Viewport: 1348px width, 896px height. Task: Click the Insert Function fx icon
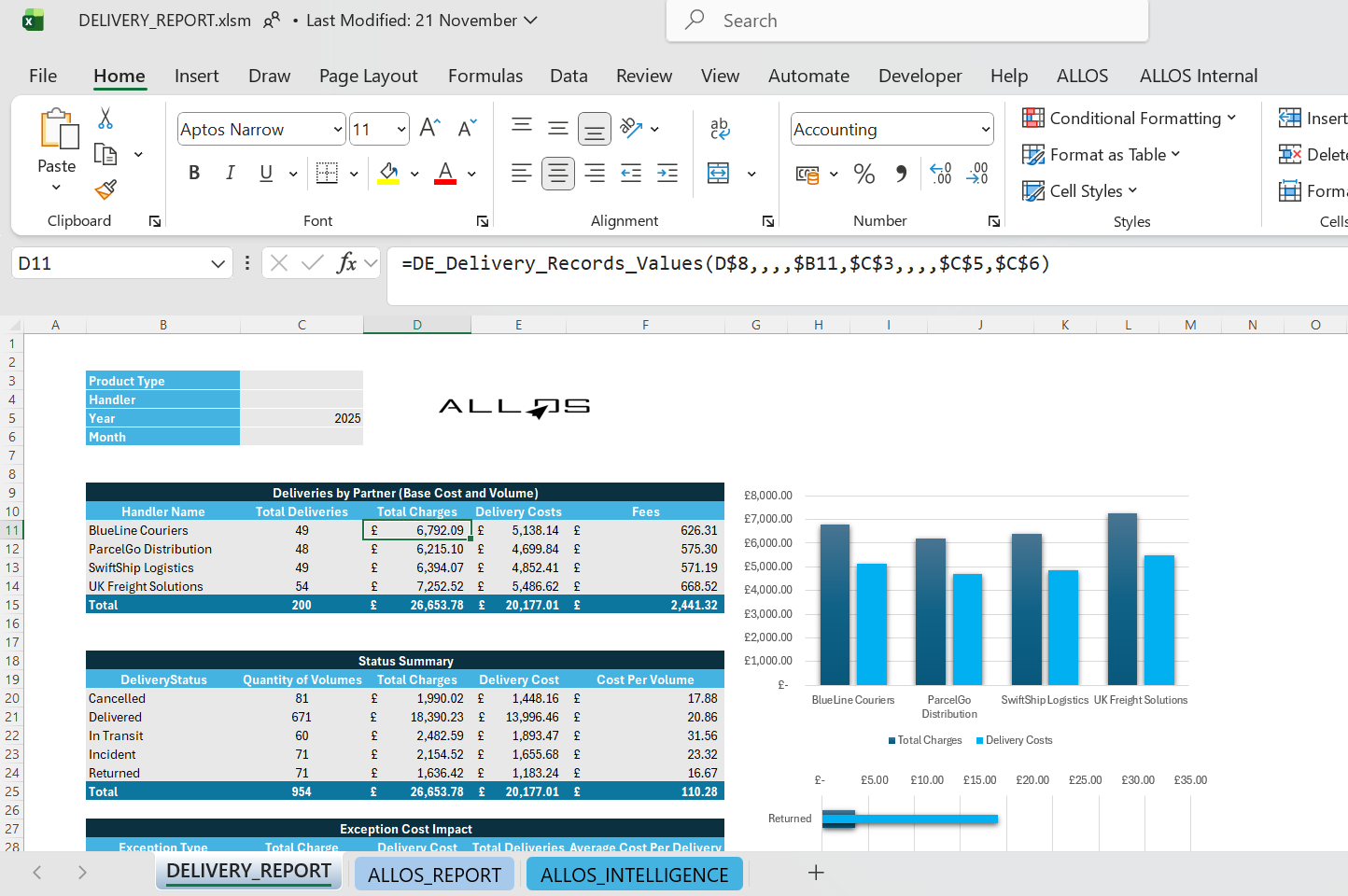347,263
